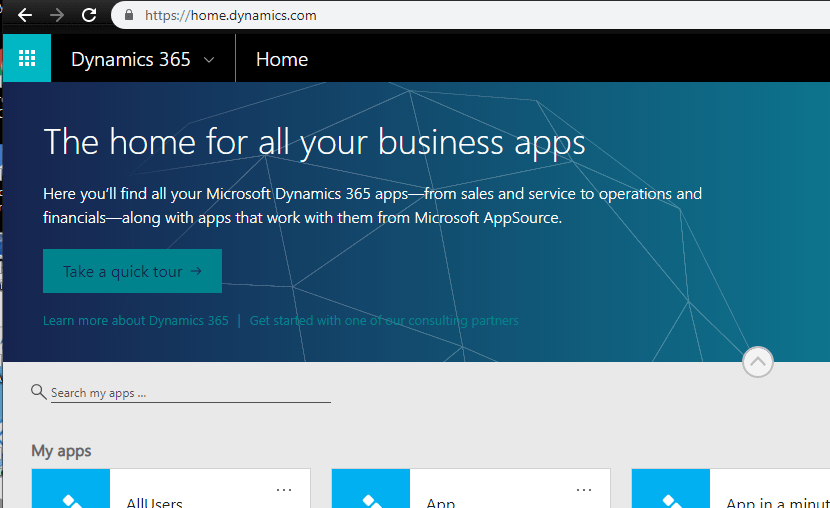Reload the page with the refresh icon
Image resolution: width=830 pixels, height=508 pixels.
tap(89, 15)
